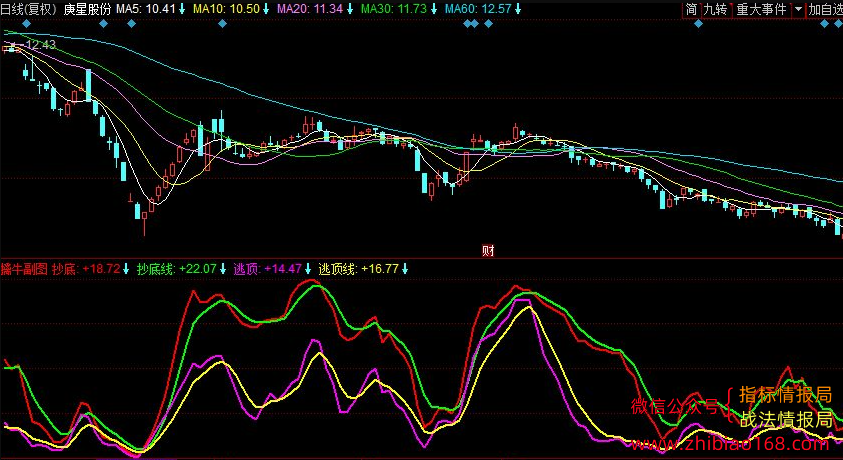Click the 财 finance marker on time axis
Image resolution: width=843 pixels, height=460 pixels.
pos(488,250)
